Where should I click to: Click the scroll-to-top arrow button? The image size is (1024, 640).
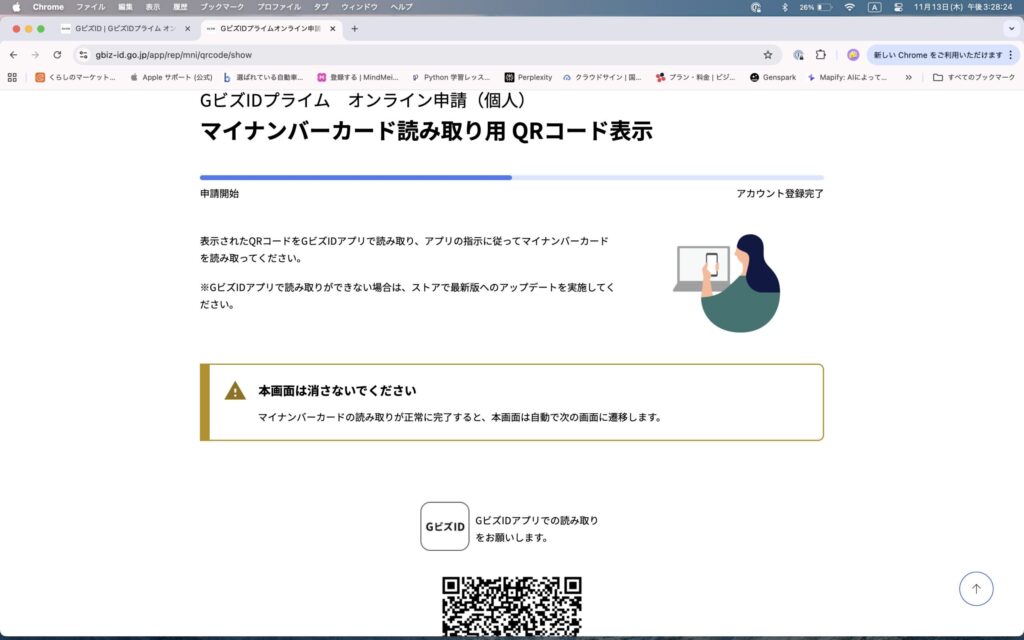(x=976, y=589)
